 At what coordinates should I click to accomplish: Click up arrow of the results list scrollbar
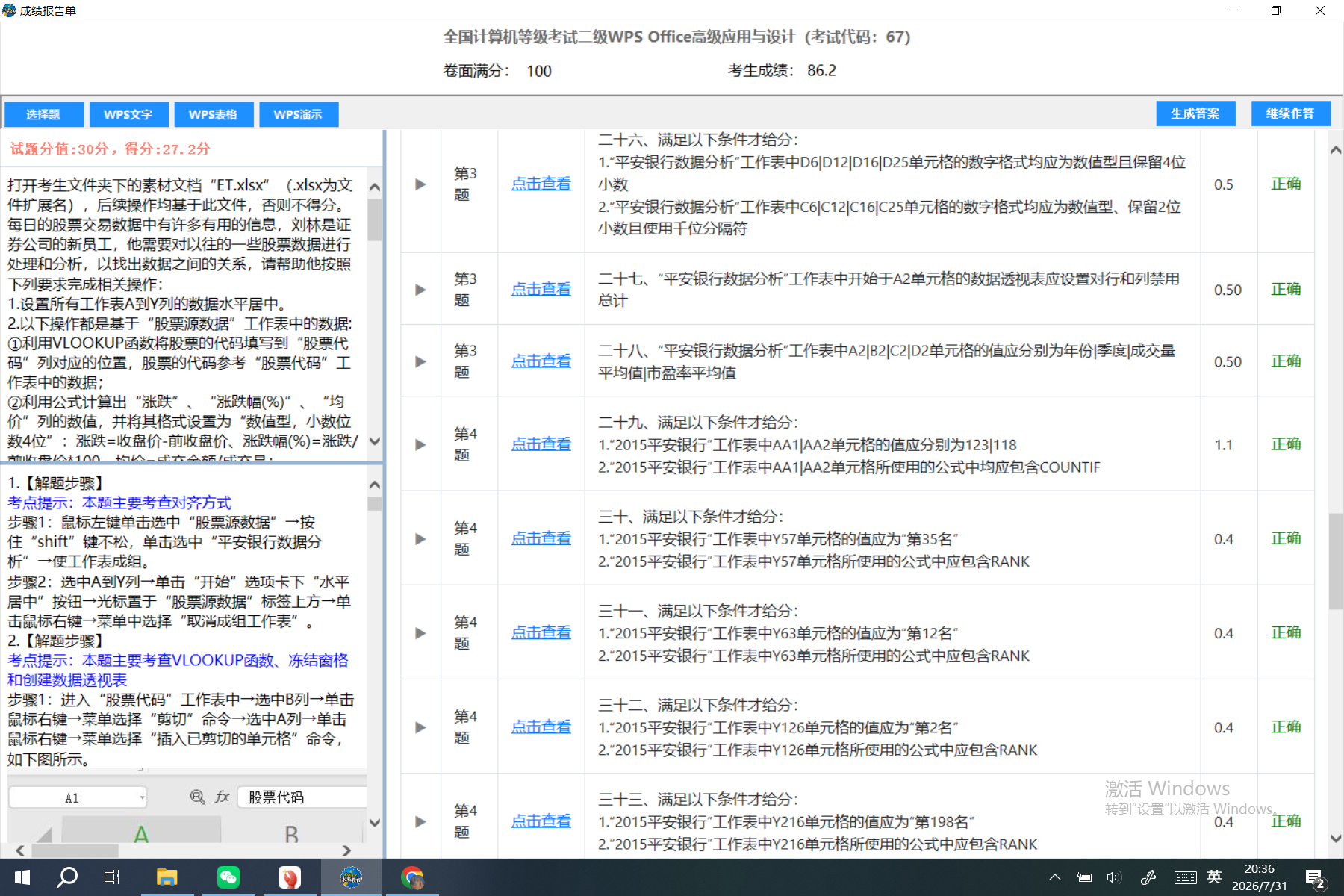(x=1336, y=150)
